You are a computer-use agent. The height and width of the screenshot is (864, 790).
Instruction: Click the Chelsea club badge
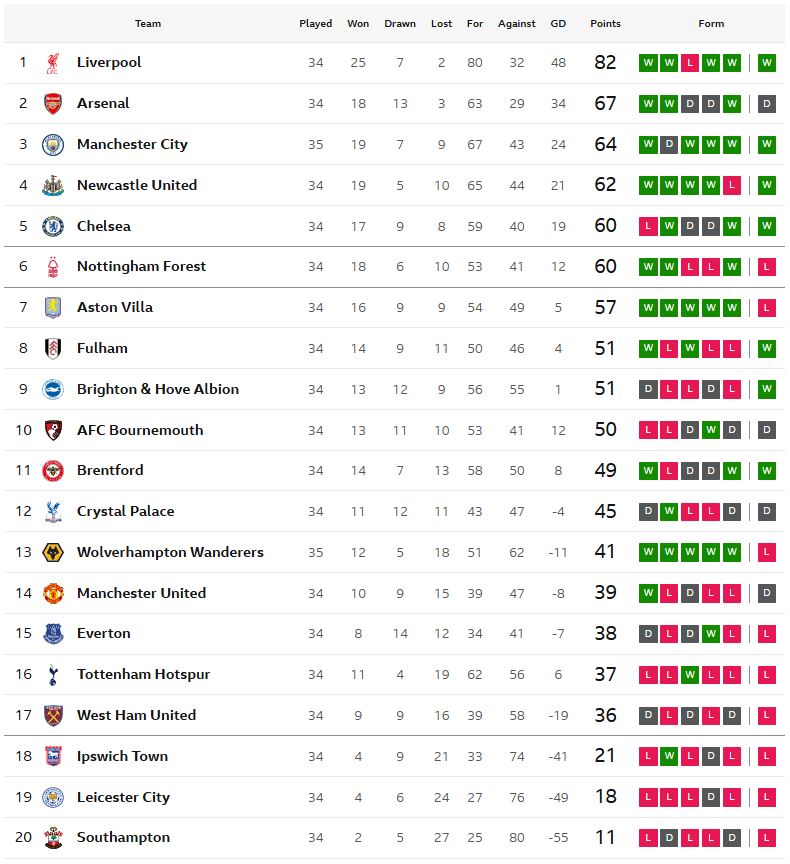53,226
